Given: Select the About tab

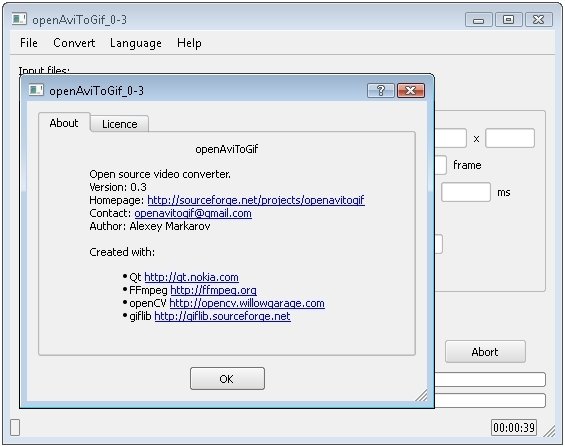Looking at the screenshot, I should (64, 123).
